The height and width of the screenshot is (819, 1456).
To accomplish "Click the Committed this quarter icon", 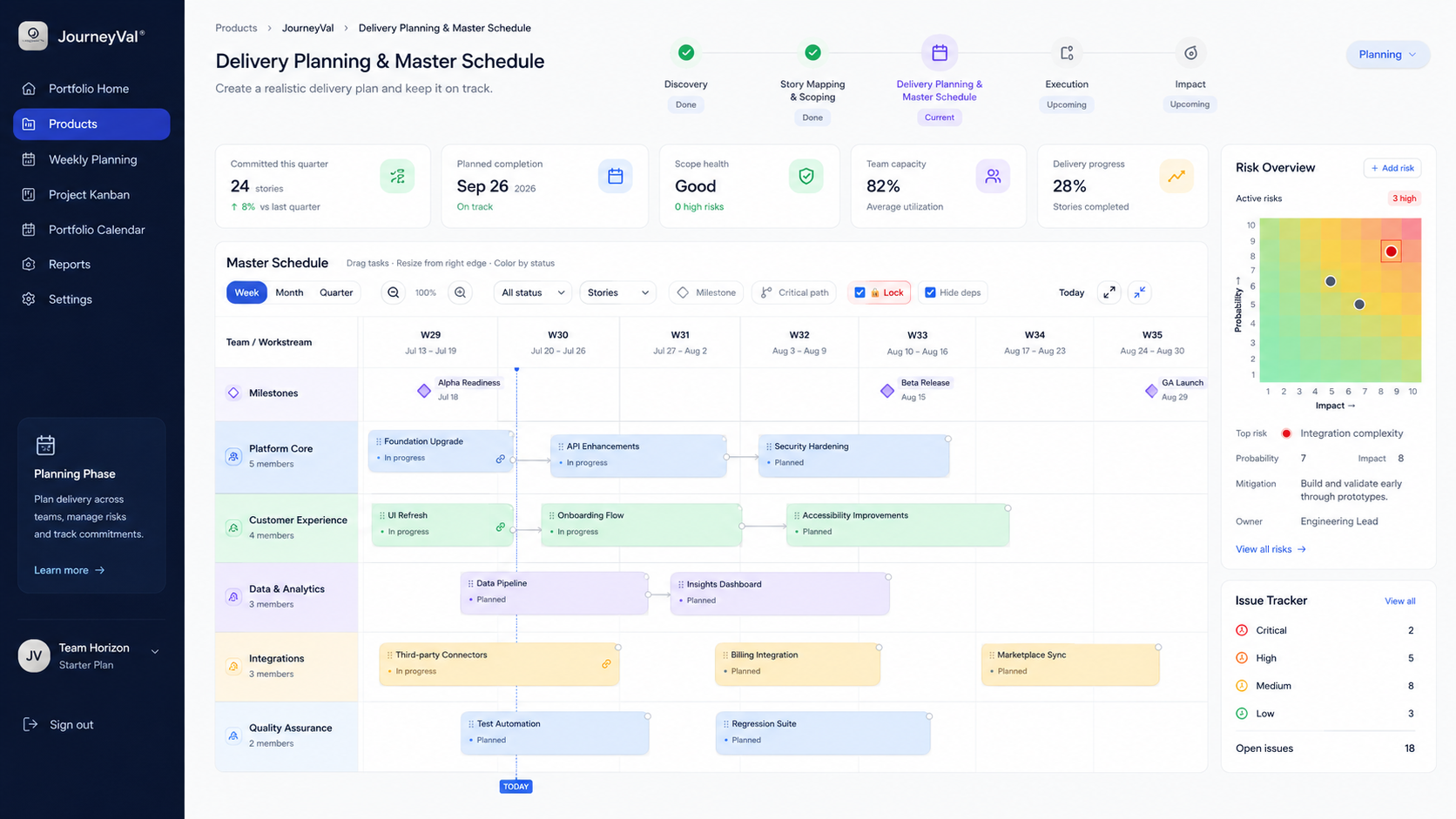I will 397,177.
